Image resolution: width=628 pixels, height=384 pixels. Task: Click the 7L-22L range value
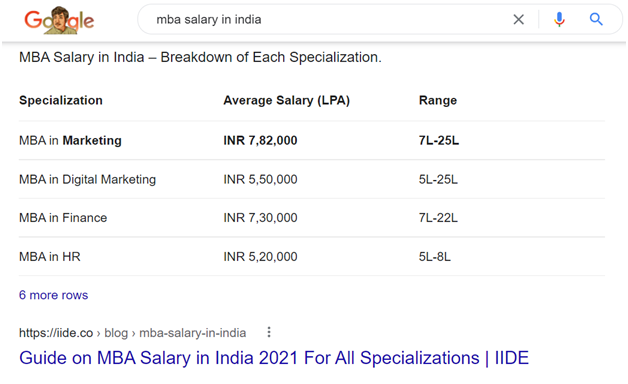438,218
